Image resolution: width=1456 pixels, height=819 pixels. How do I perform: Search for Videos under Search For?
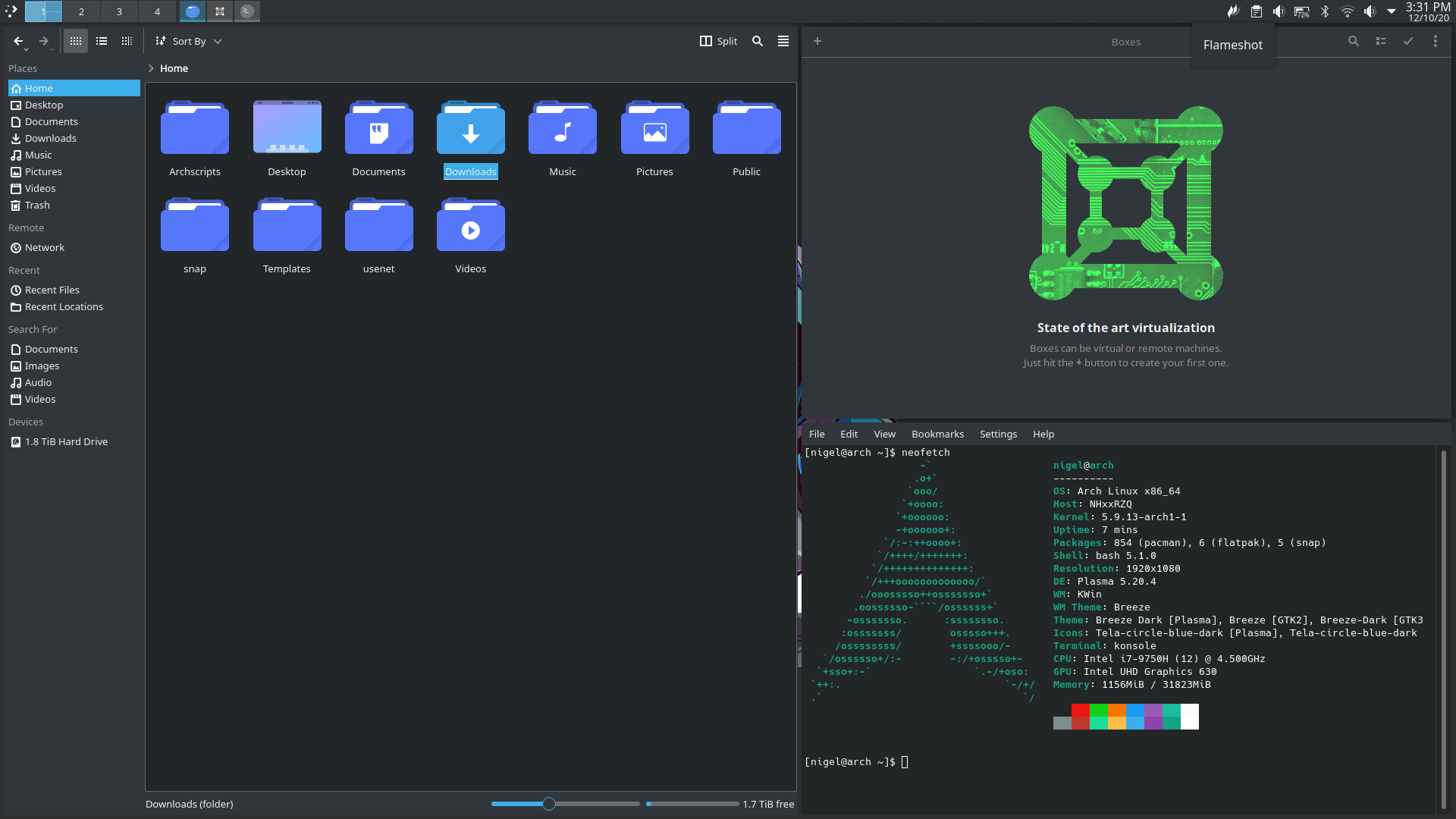(x=74, y=399)
